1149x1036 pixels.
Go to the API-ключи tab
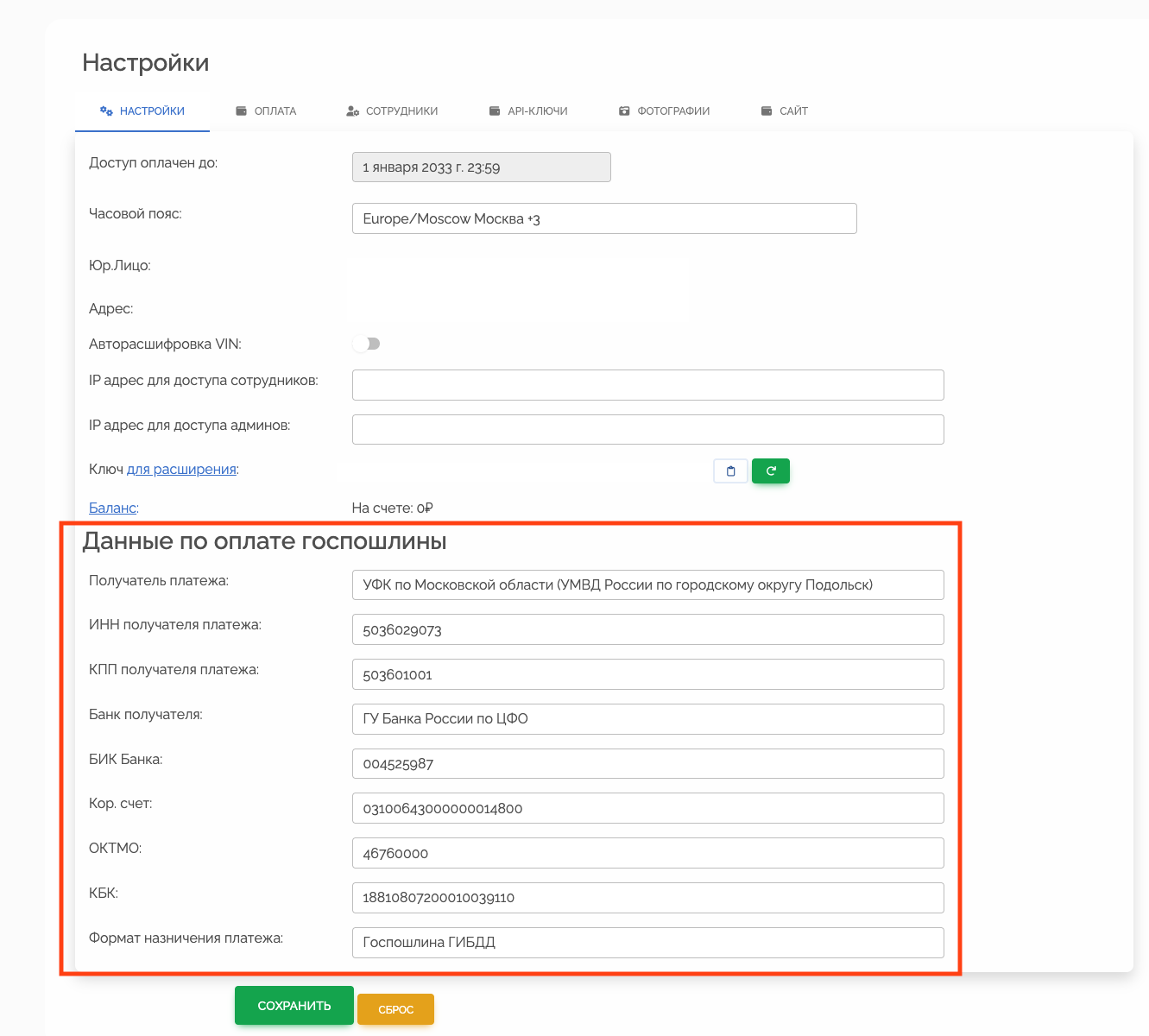click(528, 111)
